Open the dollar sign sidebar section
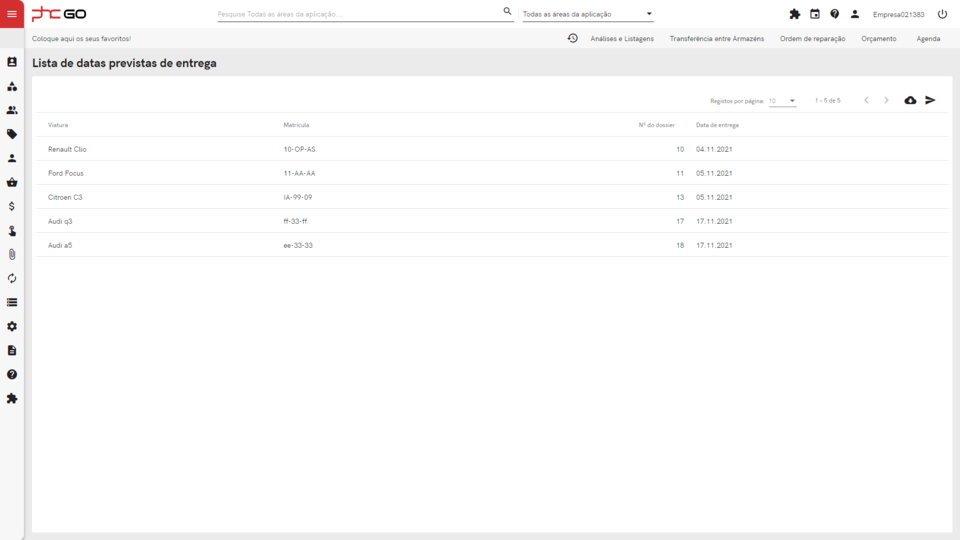960x540 pixels. coord(12,206)
